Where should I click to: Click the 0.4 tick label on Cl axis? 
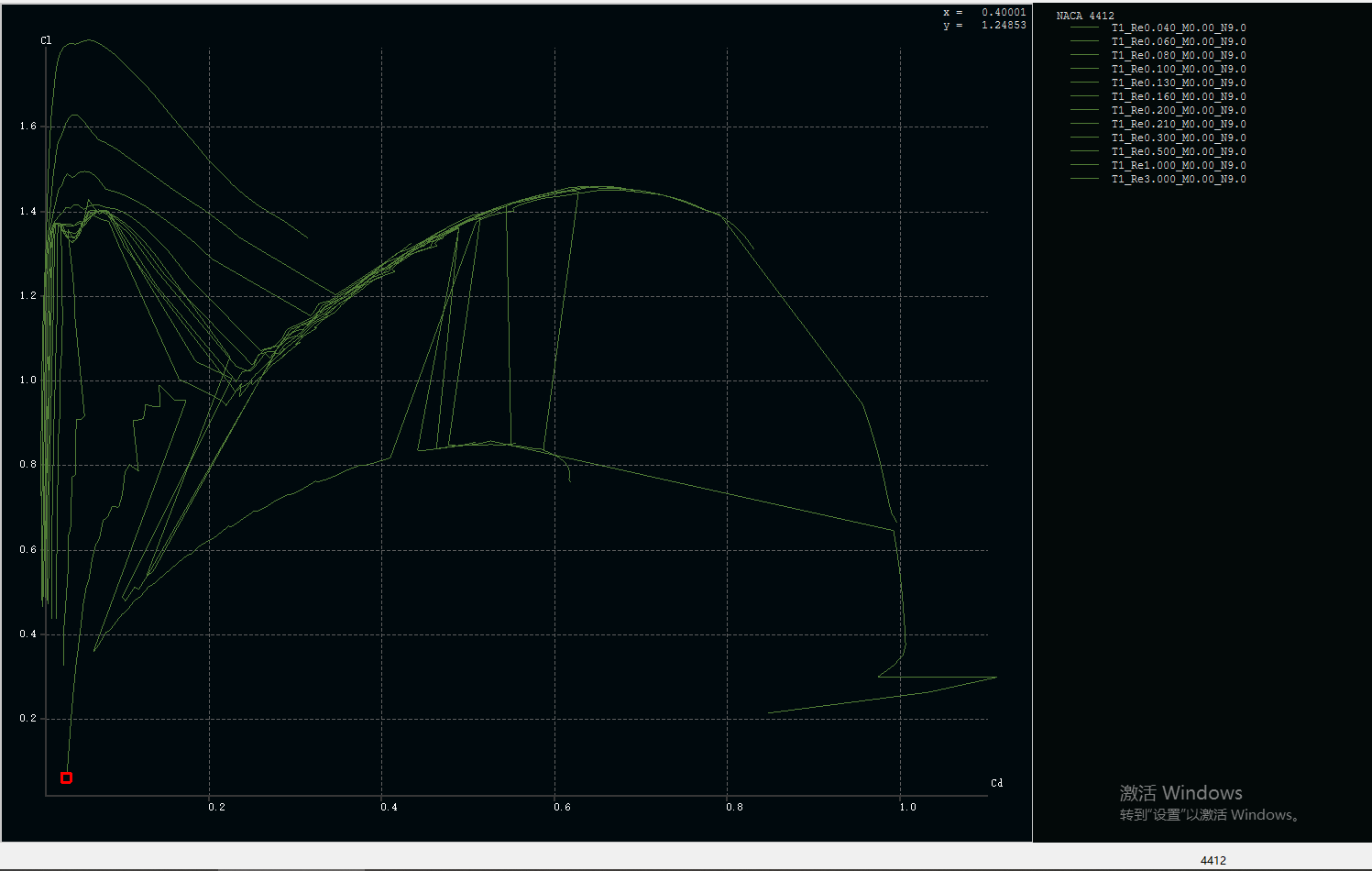coord(28,634)
